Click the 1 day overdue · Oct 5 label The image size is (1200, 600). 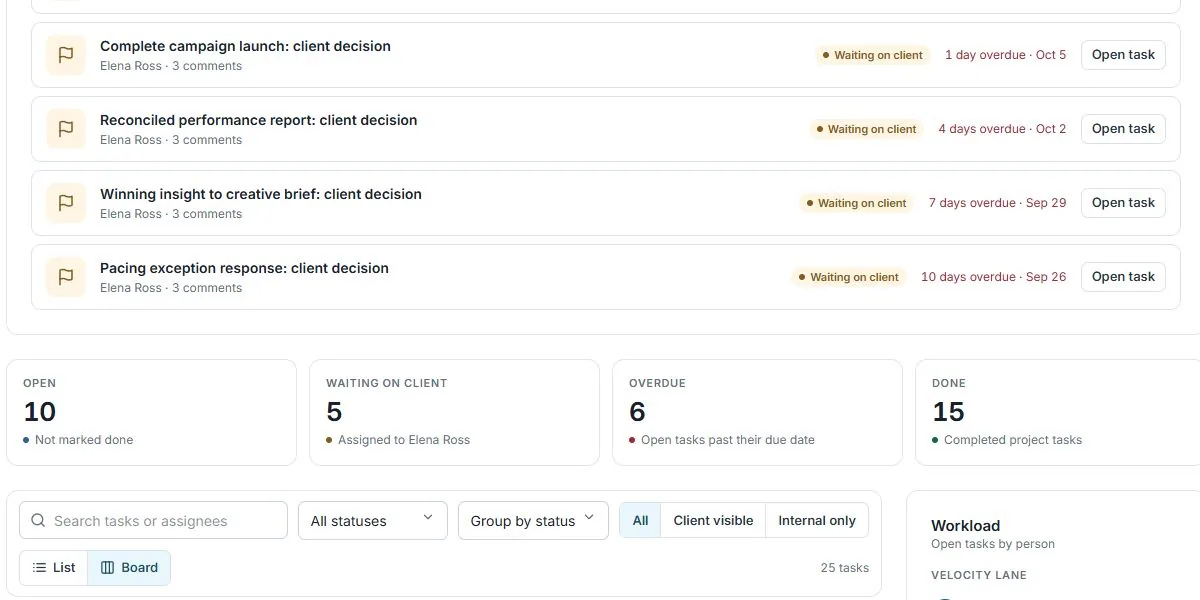click(1005, 55)
